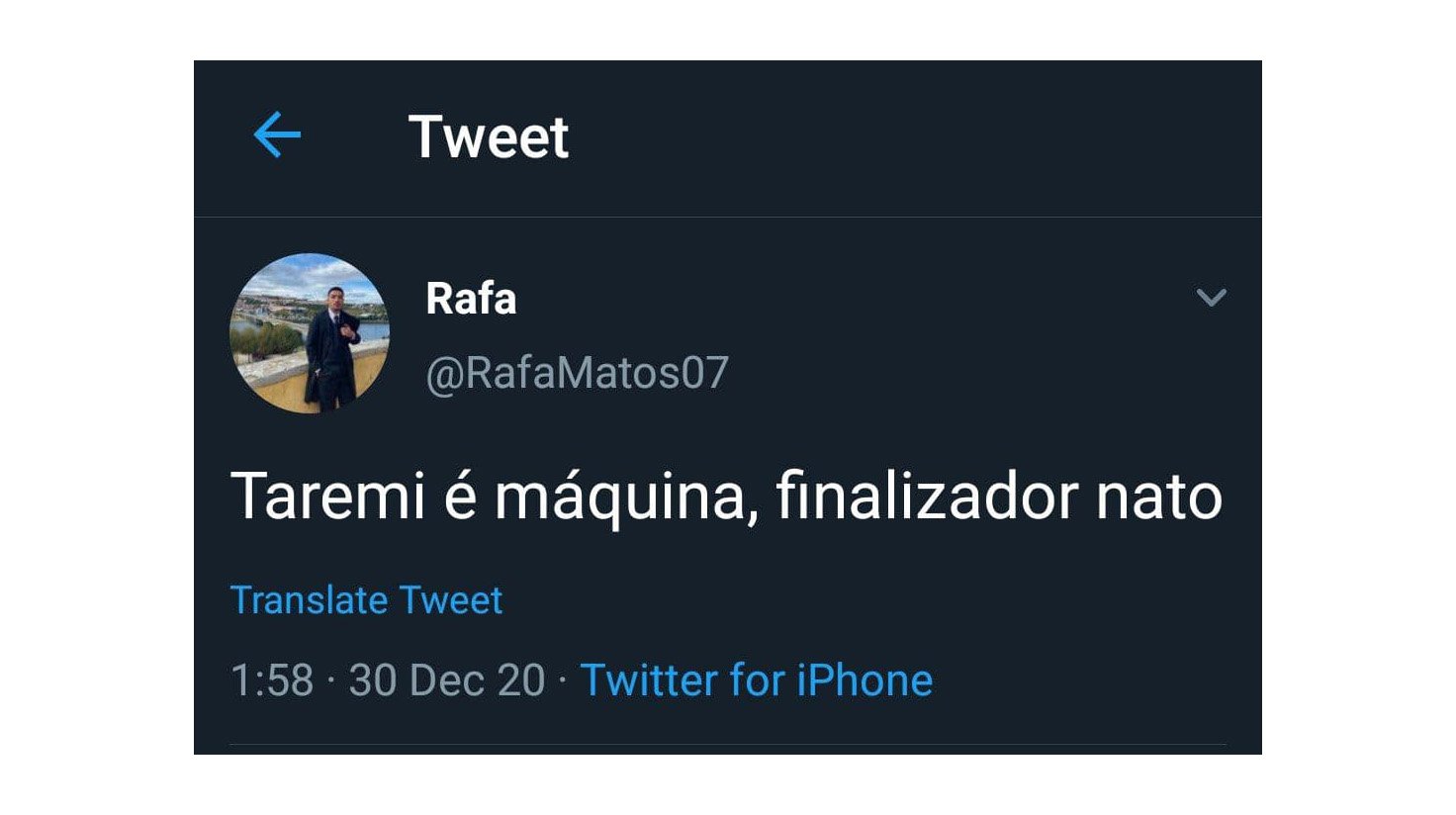Open the @RafaMatos07 handle
1456x815 pixels.
[577, 373]
